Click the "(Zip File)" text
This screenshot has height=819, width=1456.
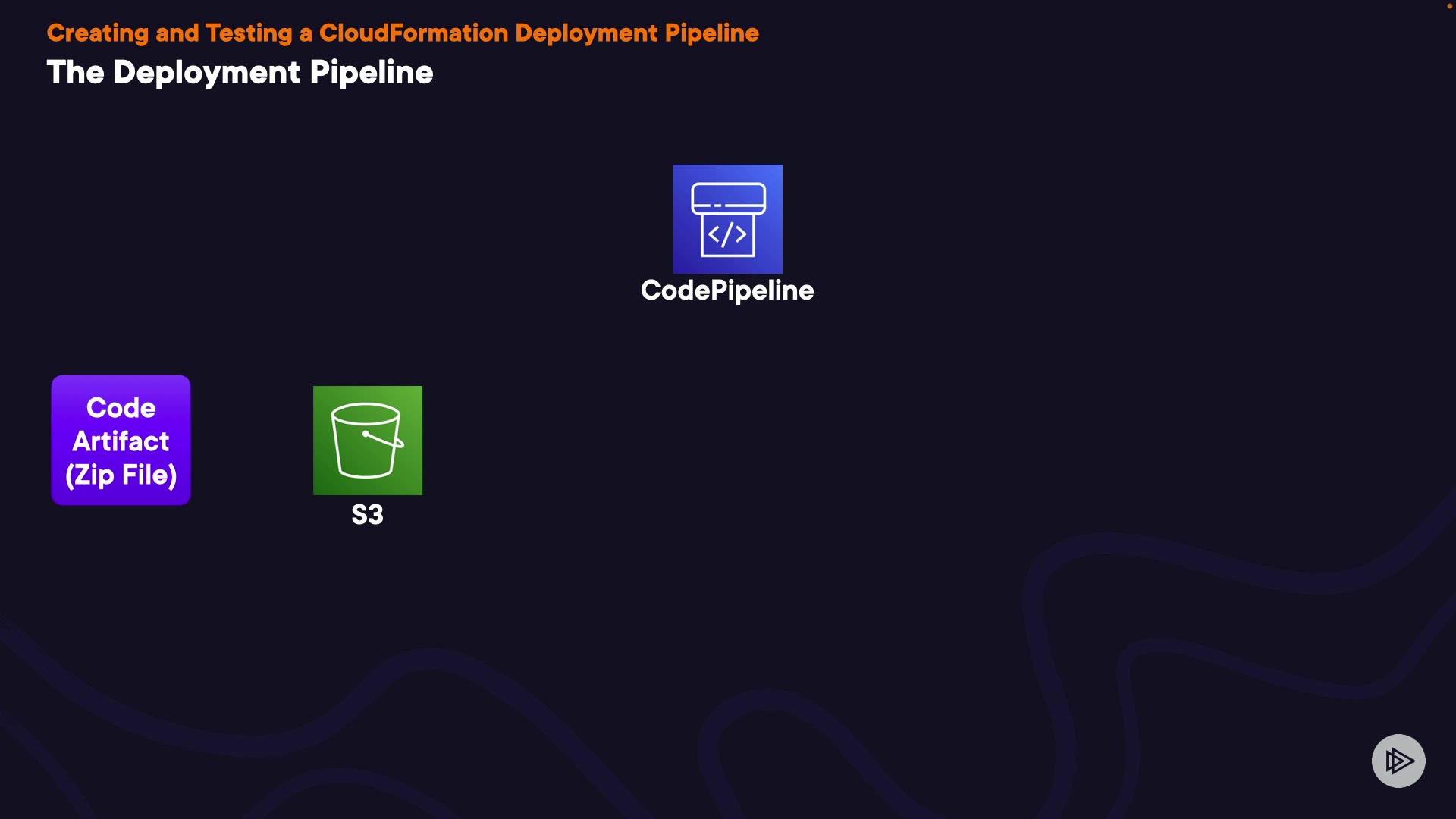pos(121,475)
